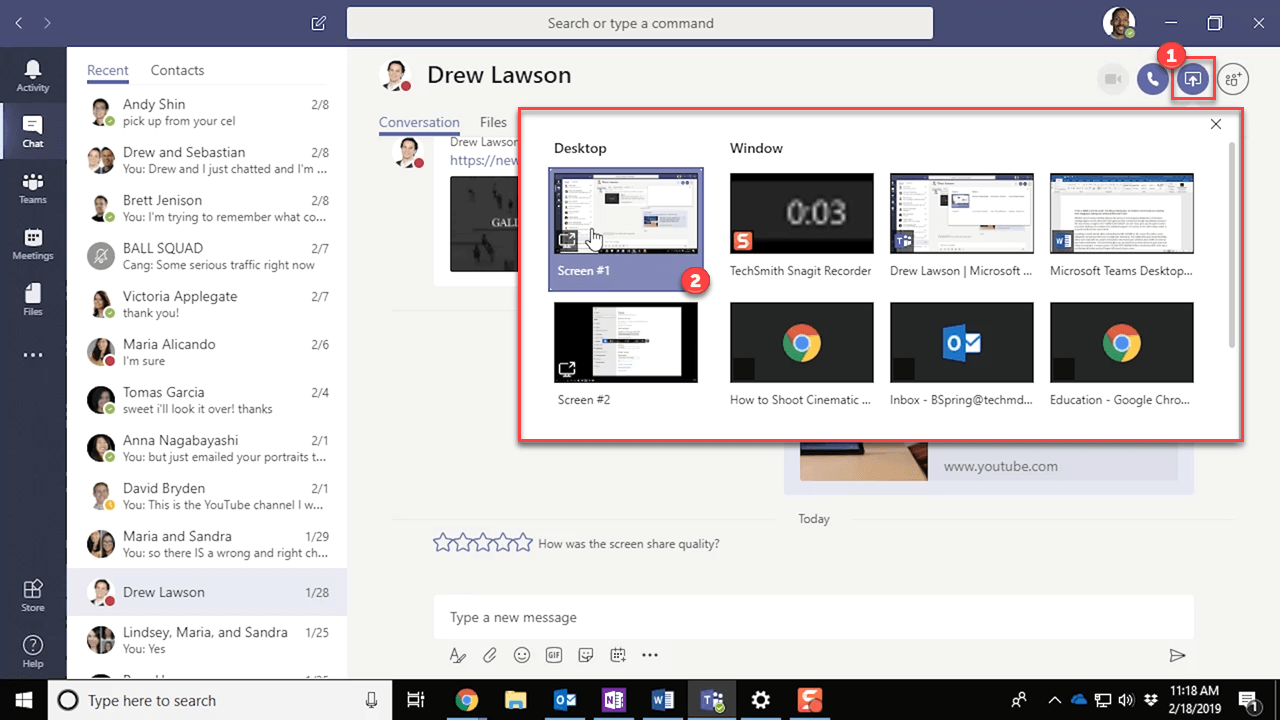Click the screen share icon in chat header
This screenshot has height=720, width=1280.
[x=1192, y=79]
